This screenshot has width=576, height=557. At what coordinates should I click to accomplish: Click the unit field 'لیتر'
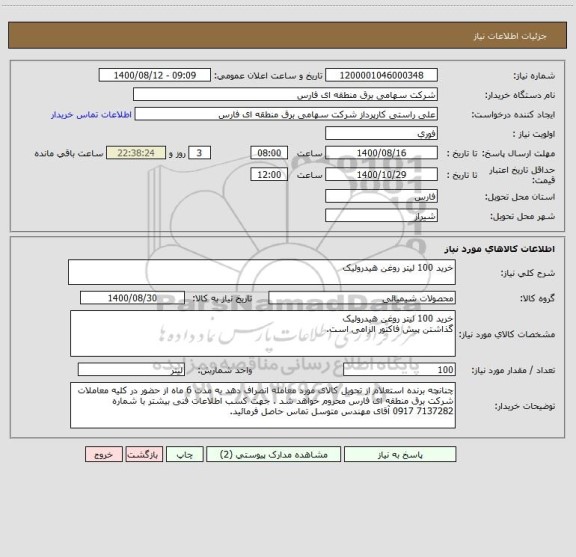[x=131, y=370]
